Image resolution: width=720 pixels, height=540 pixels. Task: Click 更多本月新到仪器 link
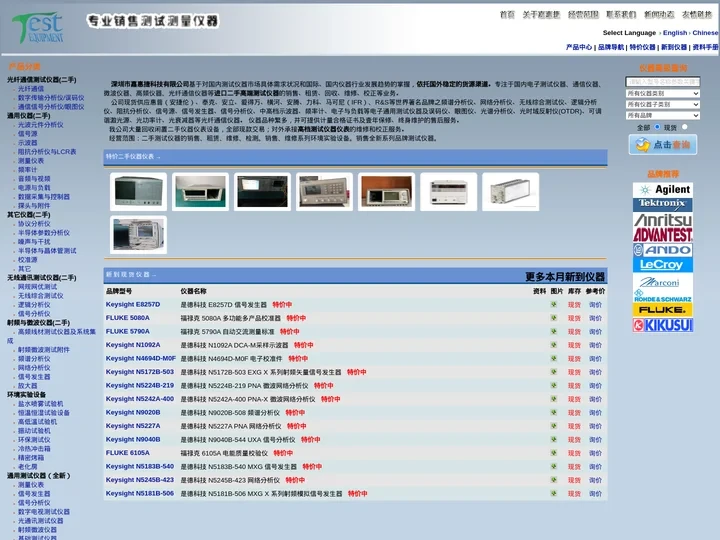[565, 276]
